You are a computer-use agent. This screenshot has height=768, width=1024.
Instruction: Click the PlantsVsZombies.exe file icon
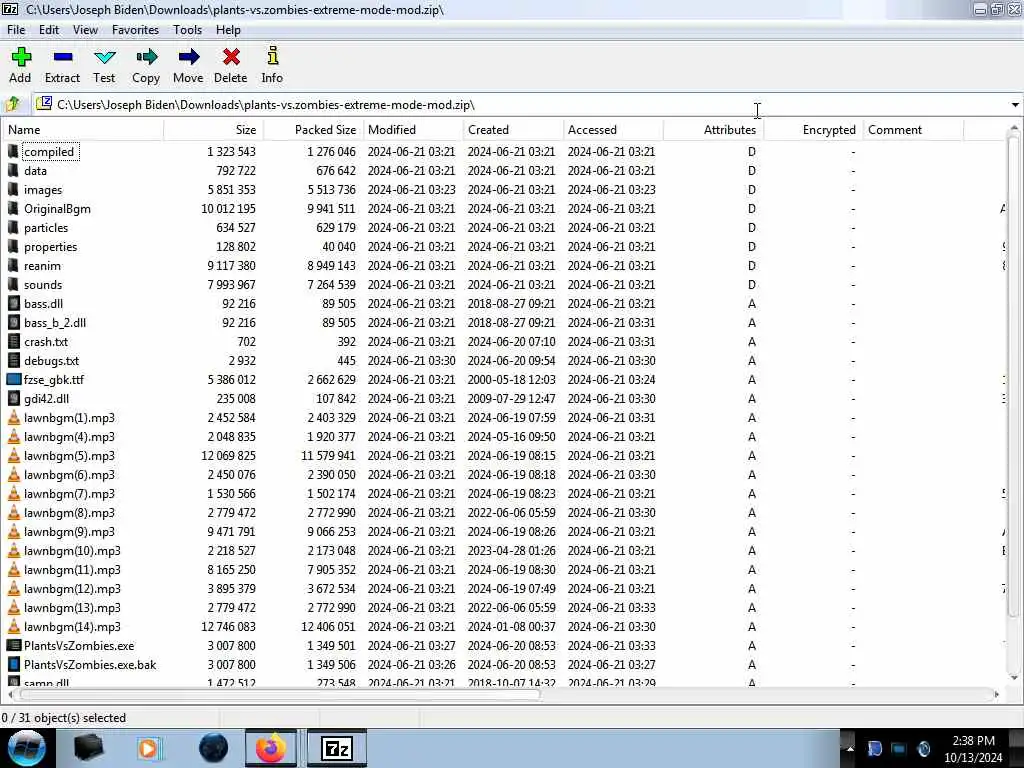[14, 645]
